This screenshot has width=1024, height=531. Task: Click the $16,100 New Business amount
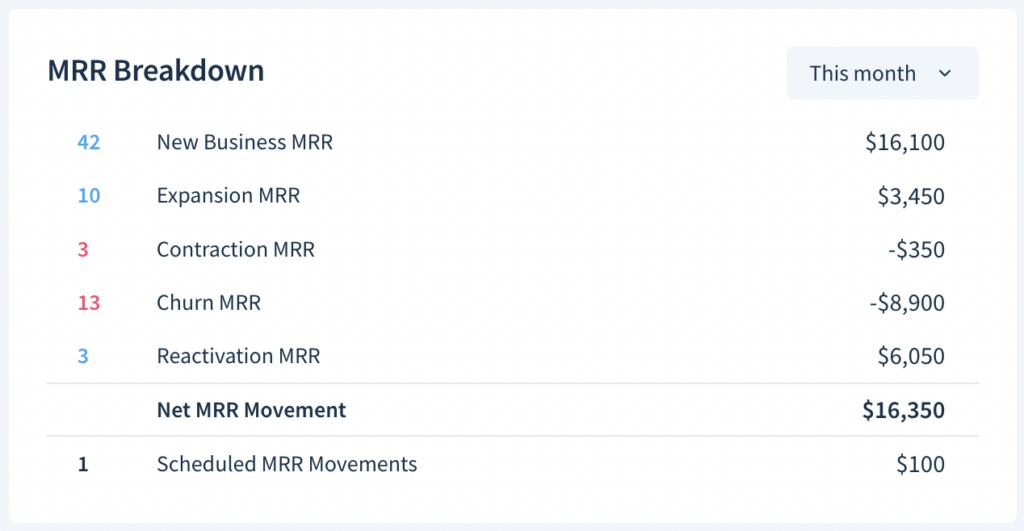click(905, 142)
